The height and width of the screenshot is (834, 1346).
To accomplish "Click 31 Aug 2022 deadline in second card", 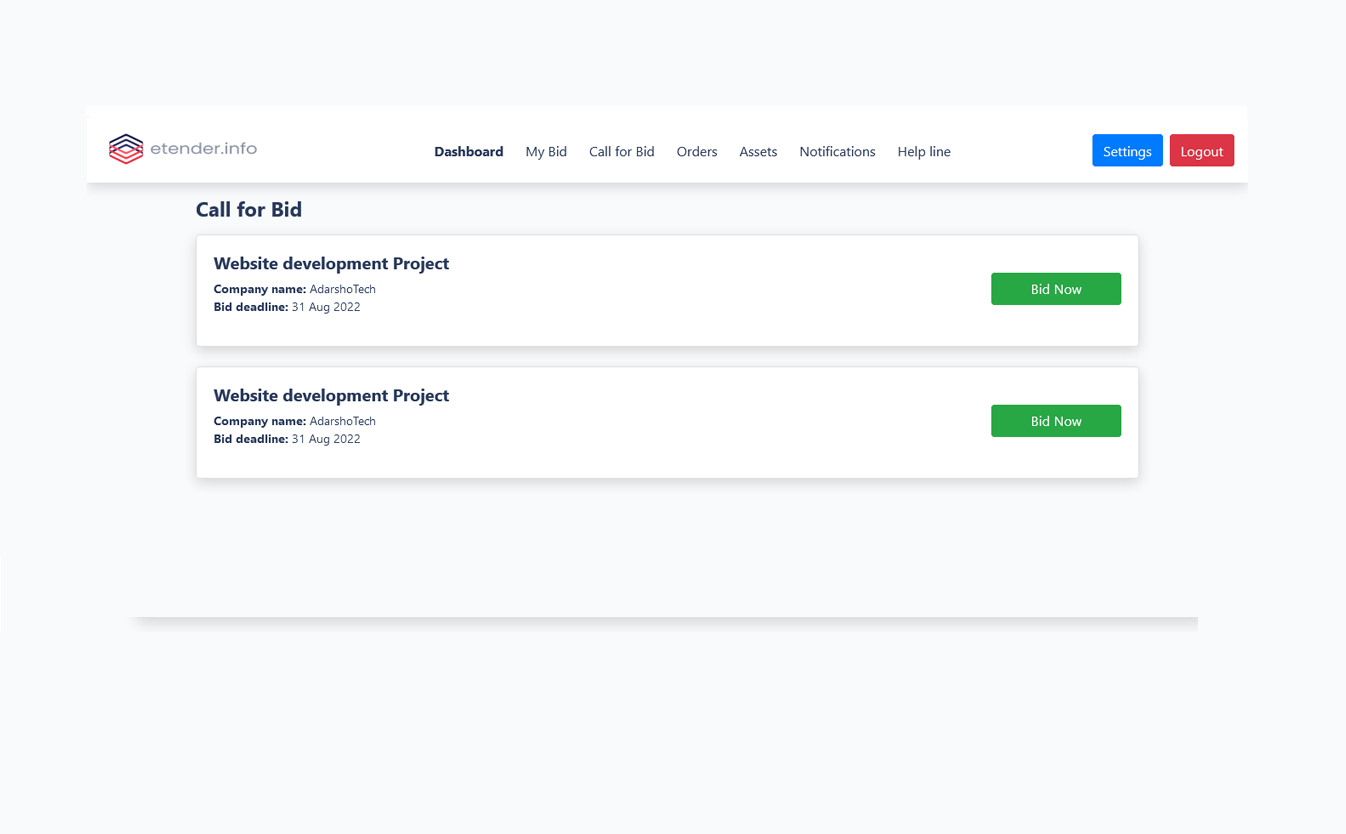I will (x=326, y=439).
